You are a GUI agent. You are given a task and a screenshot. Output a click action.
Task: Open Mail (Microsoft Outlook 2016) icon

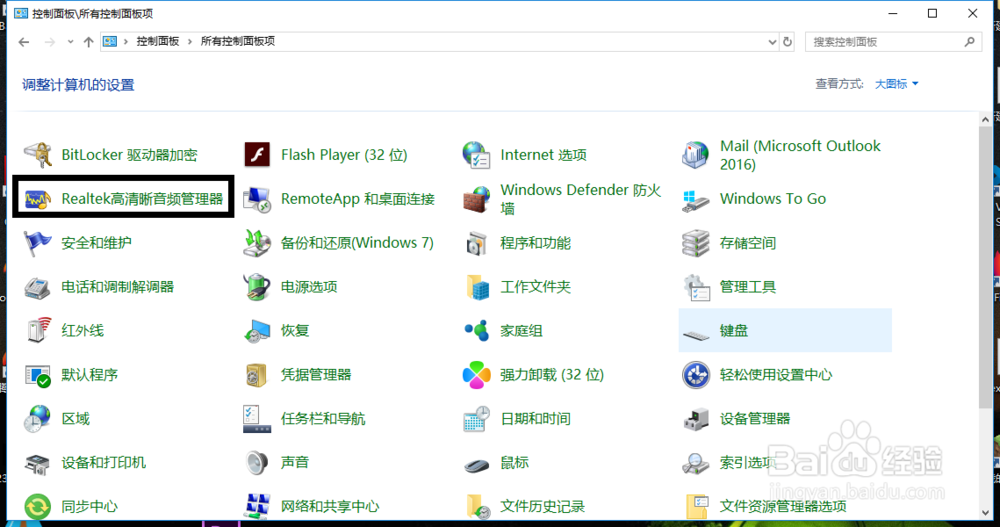pos(696,155)
